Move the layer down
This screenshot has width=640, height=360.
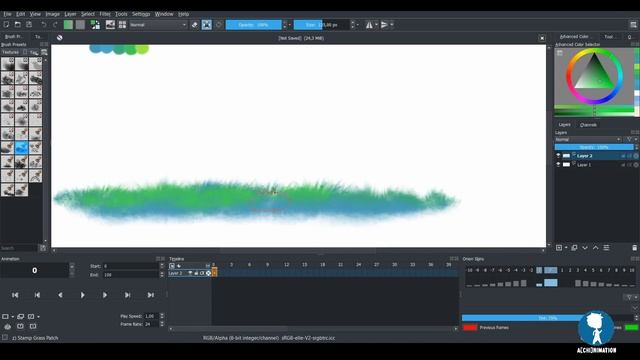585,248
